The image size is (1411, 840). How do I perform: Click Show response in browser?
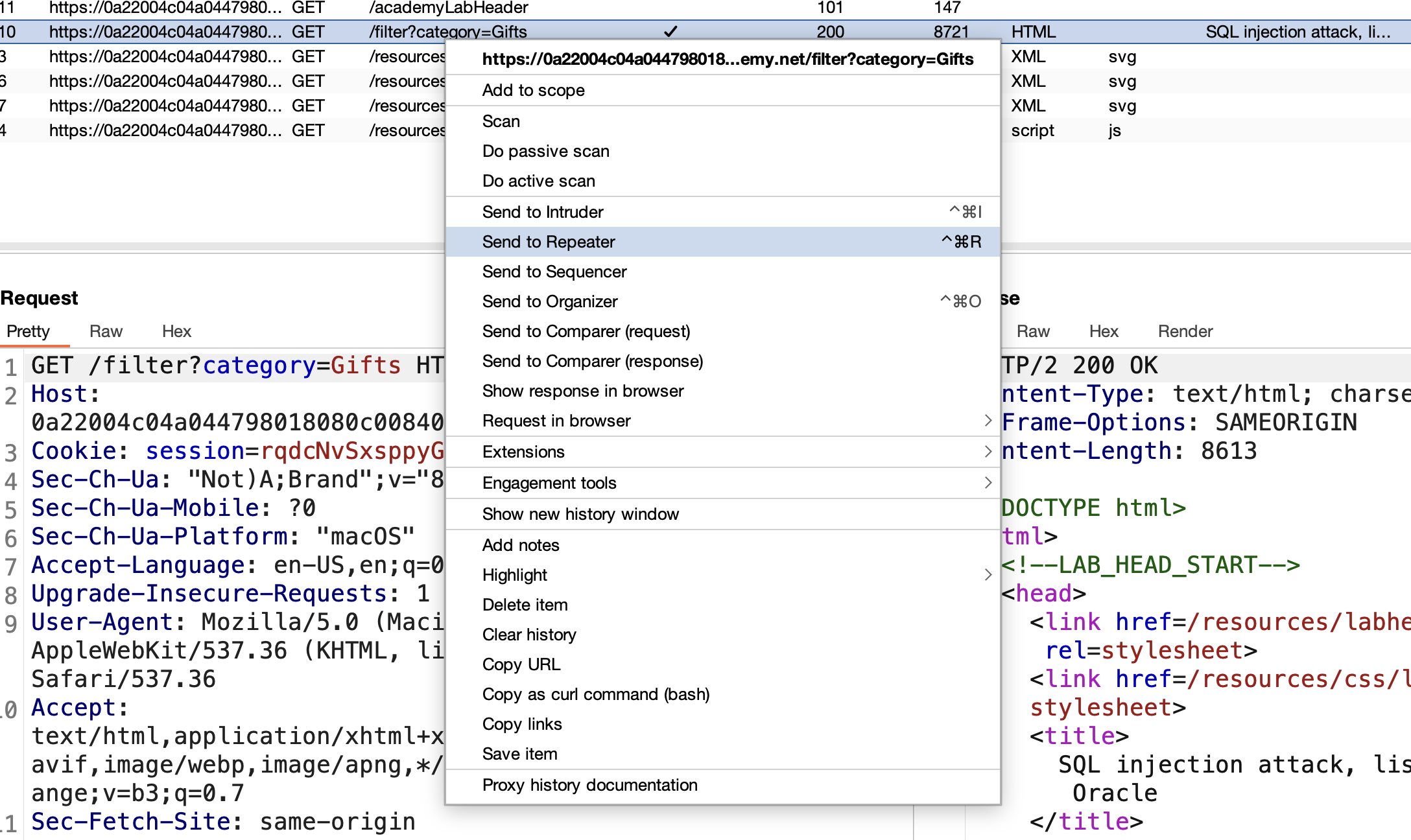coord(723,391)
